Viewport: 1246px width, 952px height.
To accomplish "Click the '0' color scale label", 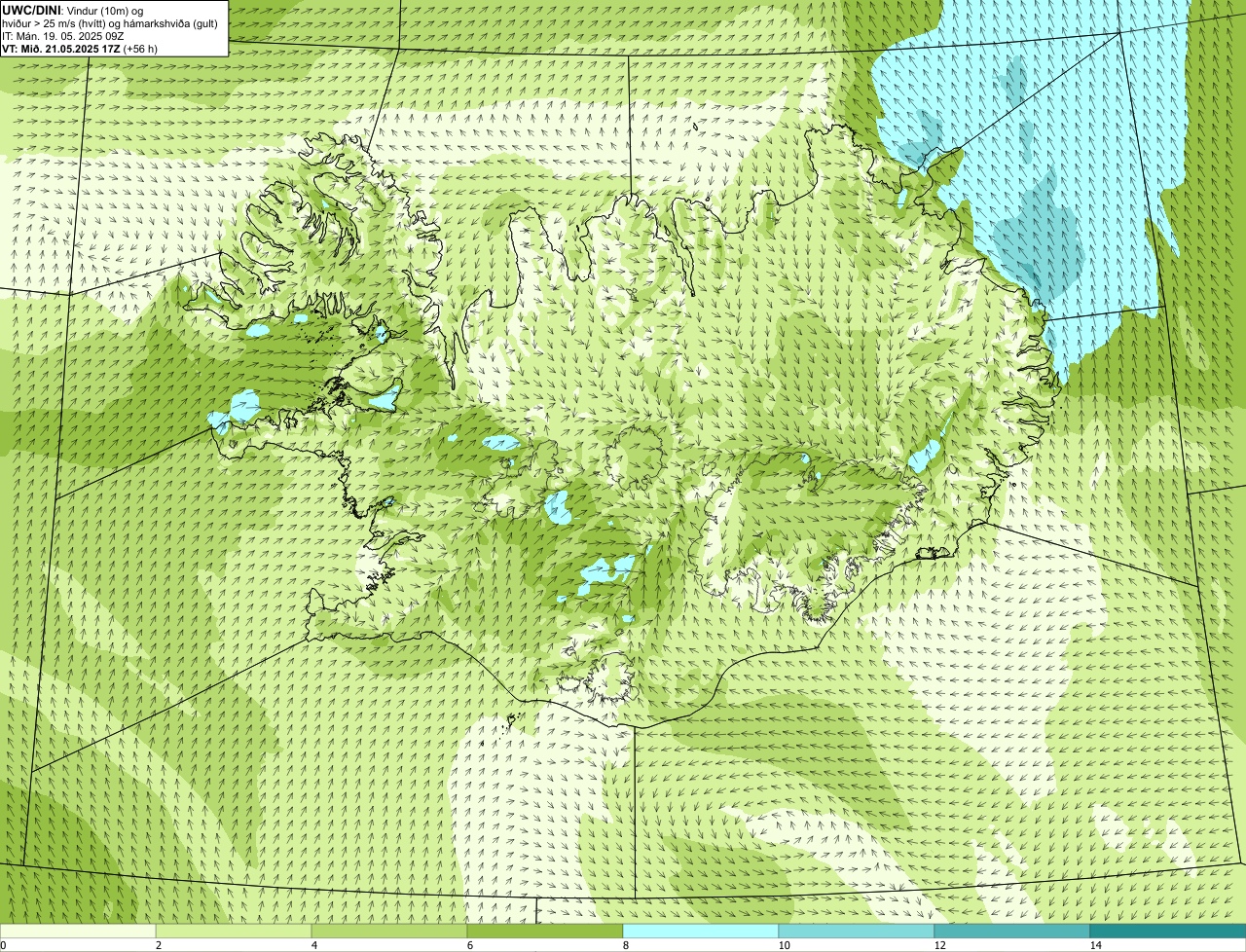I will [x=3, y=945].
